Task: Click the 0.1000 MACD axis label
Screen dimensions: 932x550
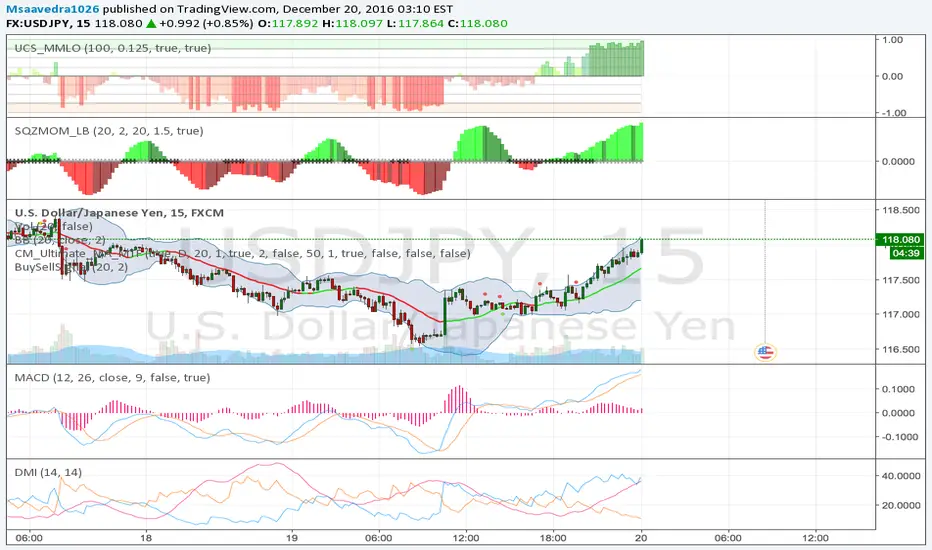Action: pyautogui.click(x=899, y=389)
